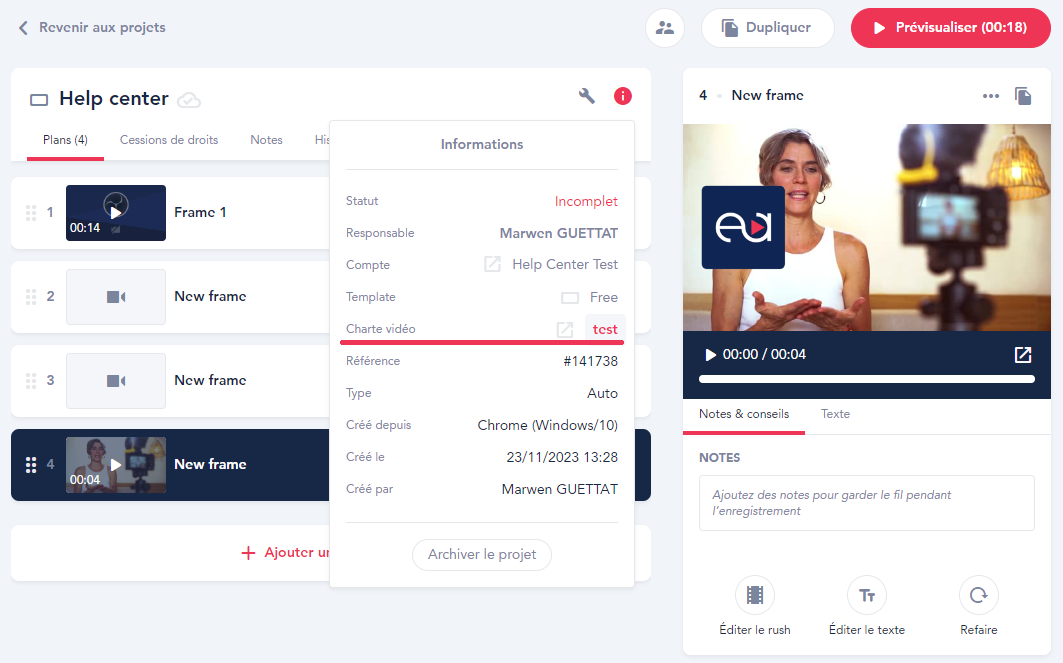Go back via Revenir aux projets
The width and height of the screenshot is (1063, 663).
92,28
